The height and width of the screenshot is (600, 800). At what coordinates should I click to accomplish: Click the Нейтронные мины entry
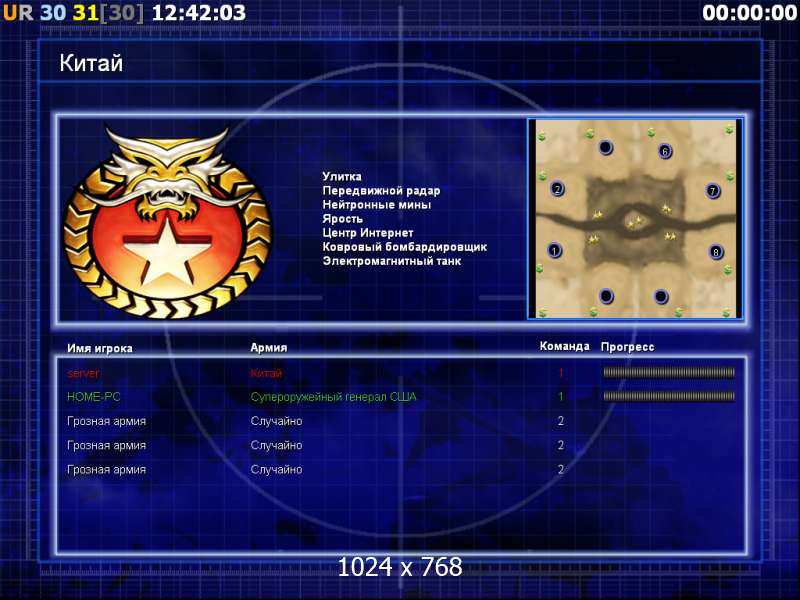(x=377, y=205)
